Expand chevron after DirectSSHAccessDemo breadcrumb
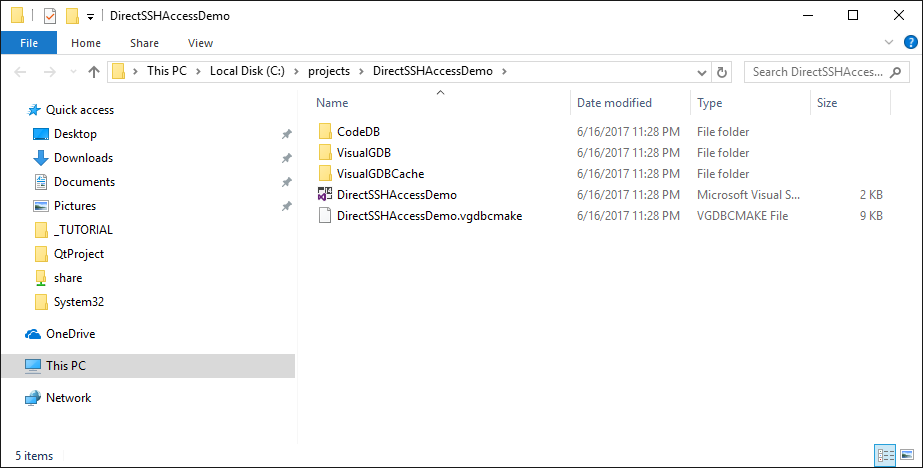923x468 pixels. point(504,71)
